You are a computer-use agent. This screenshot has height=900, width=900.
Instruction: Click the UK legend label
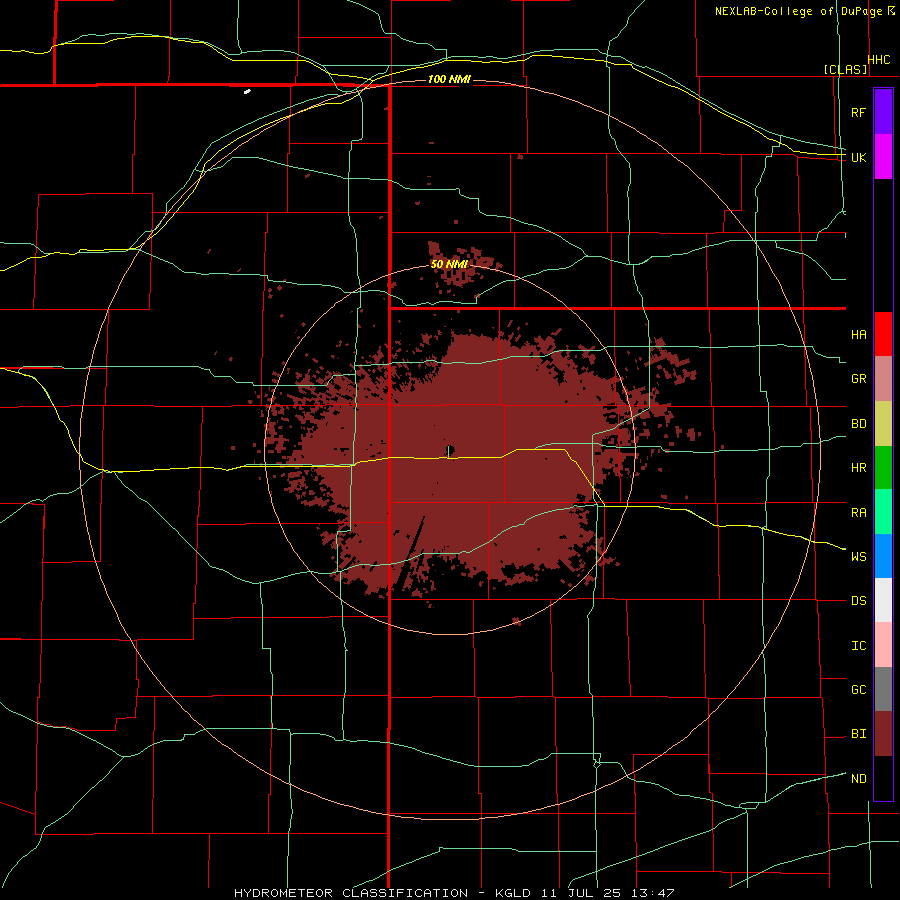coord(858,157)
